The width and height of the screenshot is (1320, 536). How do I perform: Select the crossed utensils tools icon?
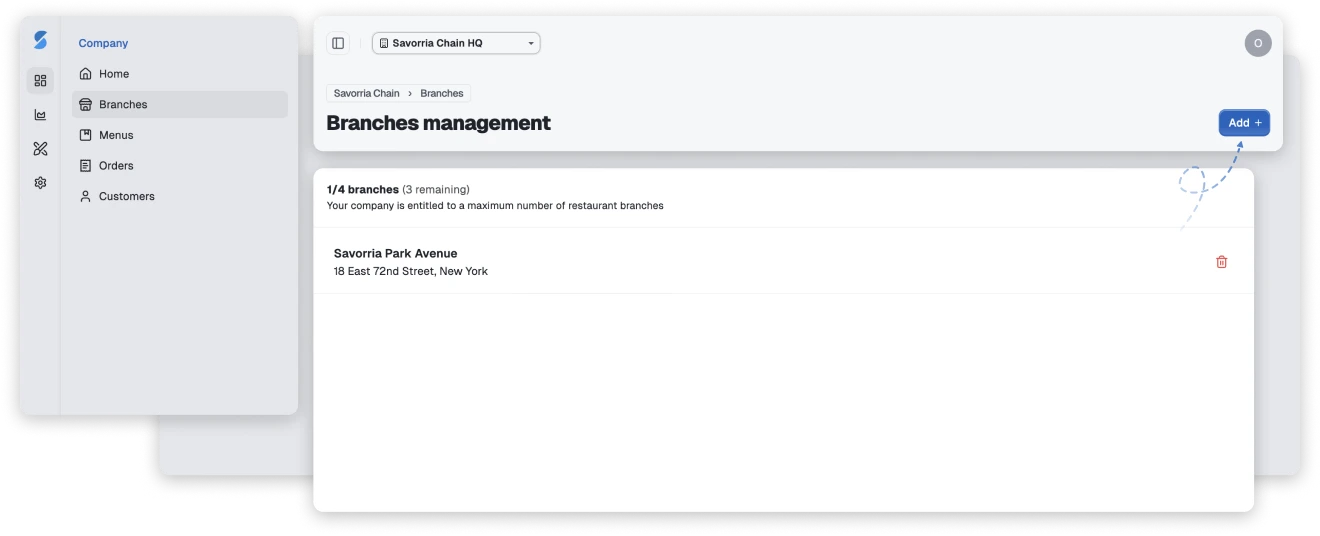pos(40,149)
